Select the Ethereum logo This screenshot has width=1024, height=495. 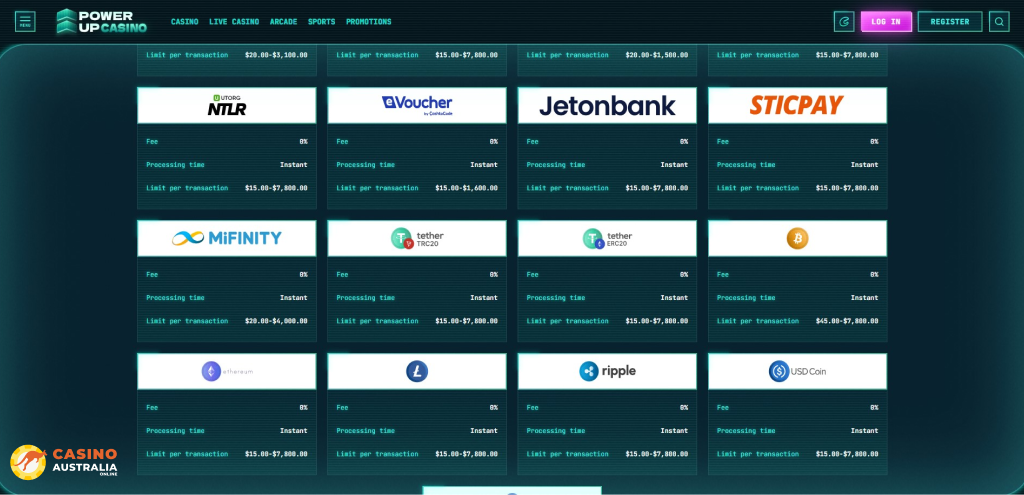point(227,372)
